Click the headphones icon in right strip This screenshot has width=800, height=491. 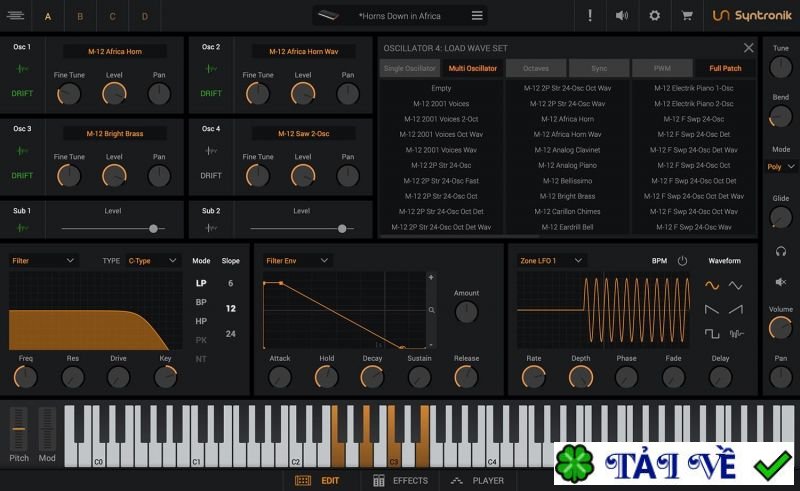781,251
